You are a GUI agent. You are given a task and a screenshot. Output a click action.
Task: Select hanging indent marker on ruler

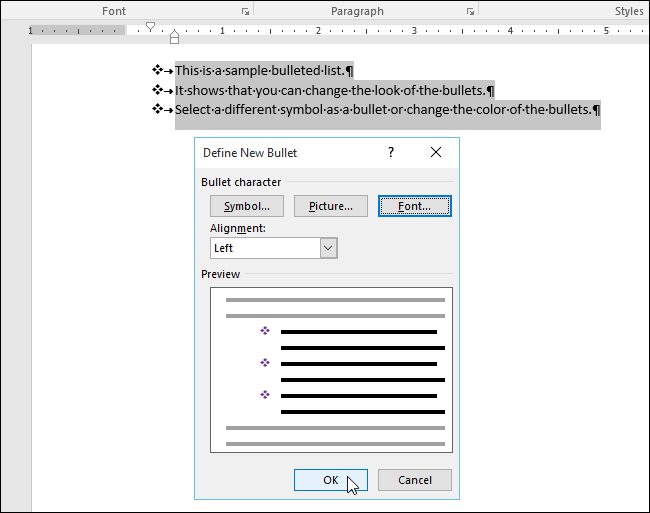click(175, 36)
